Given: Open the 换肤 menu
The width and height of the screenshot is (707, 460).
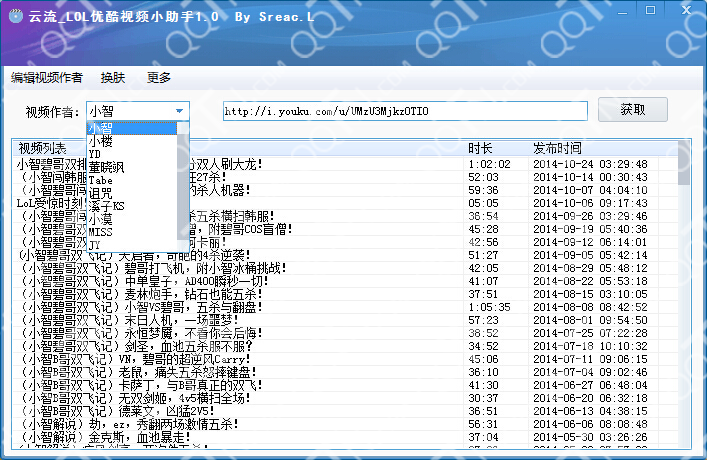Looking at the screenshot, I should (113, 78).
